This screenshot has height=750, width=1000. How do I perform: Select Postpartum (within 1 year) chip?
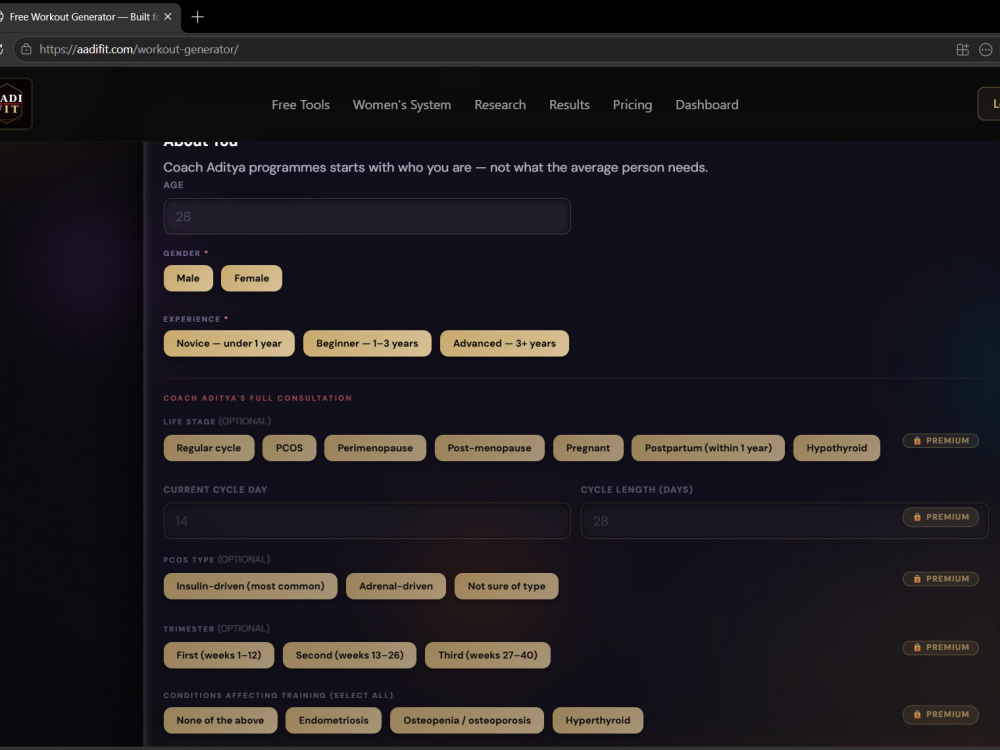point(708,448)
